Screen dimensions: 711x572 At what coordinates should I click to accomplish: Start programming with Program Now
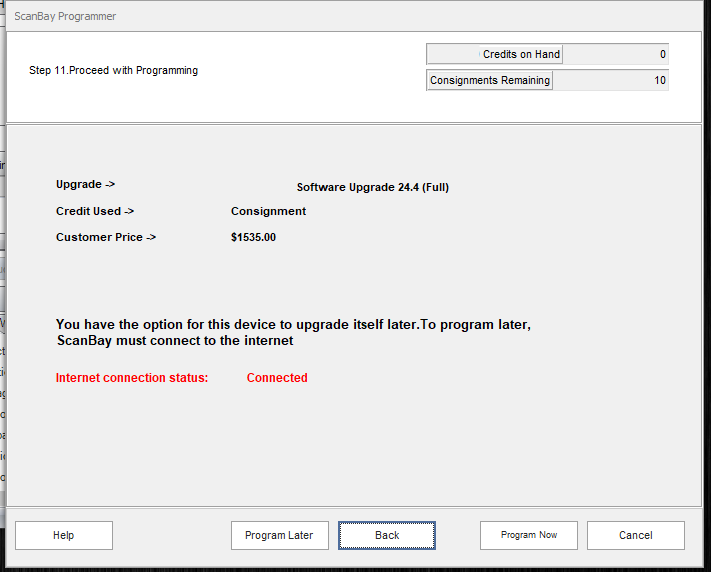click(529, 535)
